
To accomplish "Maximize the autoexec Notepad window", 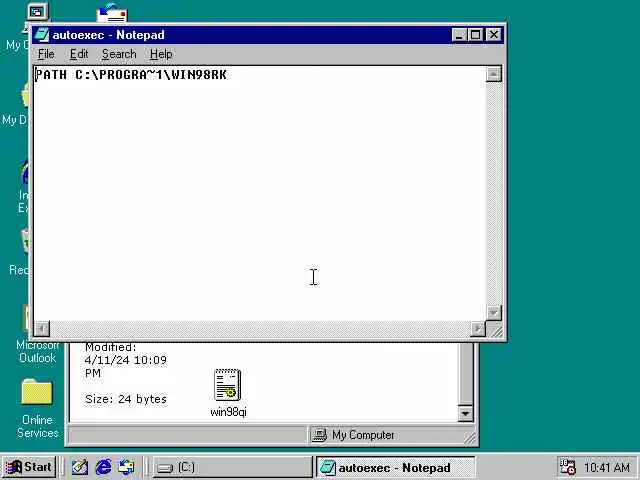I will click(476, 35).
